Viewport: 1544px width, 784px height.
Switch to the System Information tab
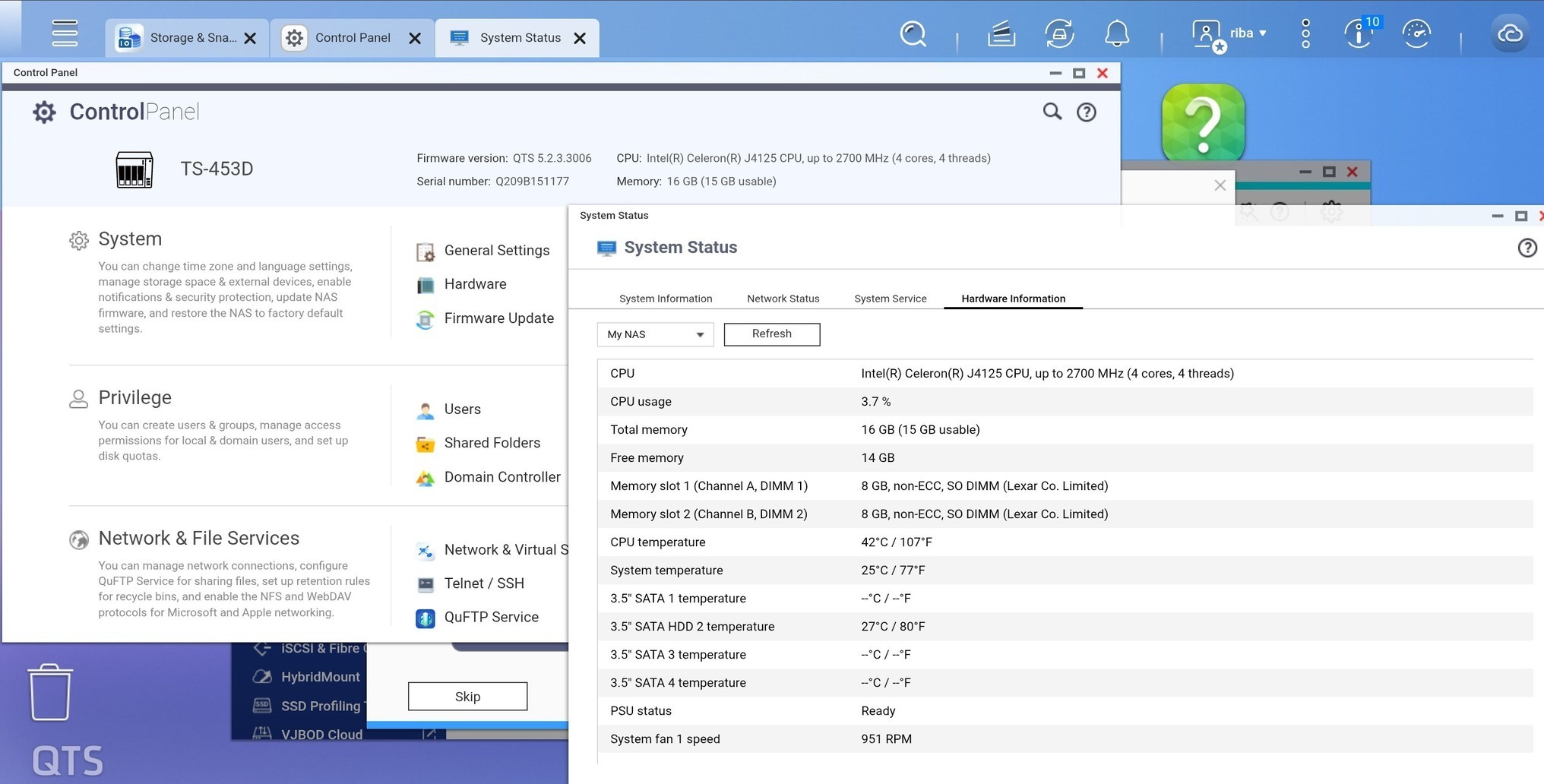(x=666, y=299)
